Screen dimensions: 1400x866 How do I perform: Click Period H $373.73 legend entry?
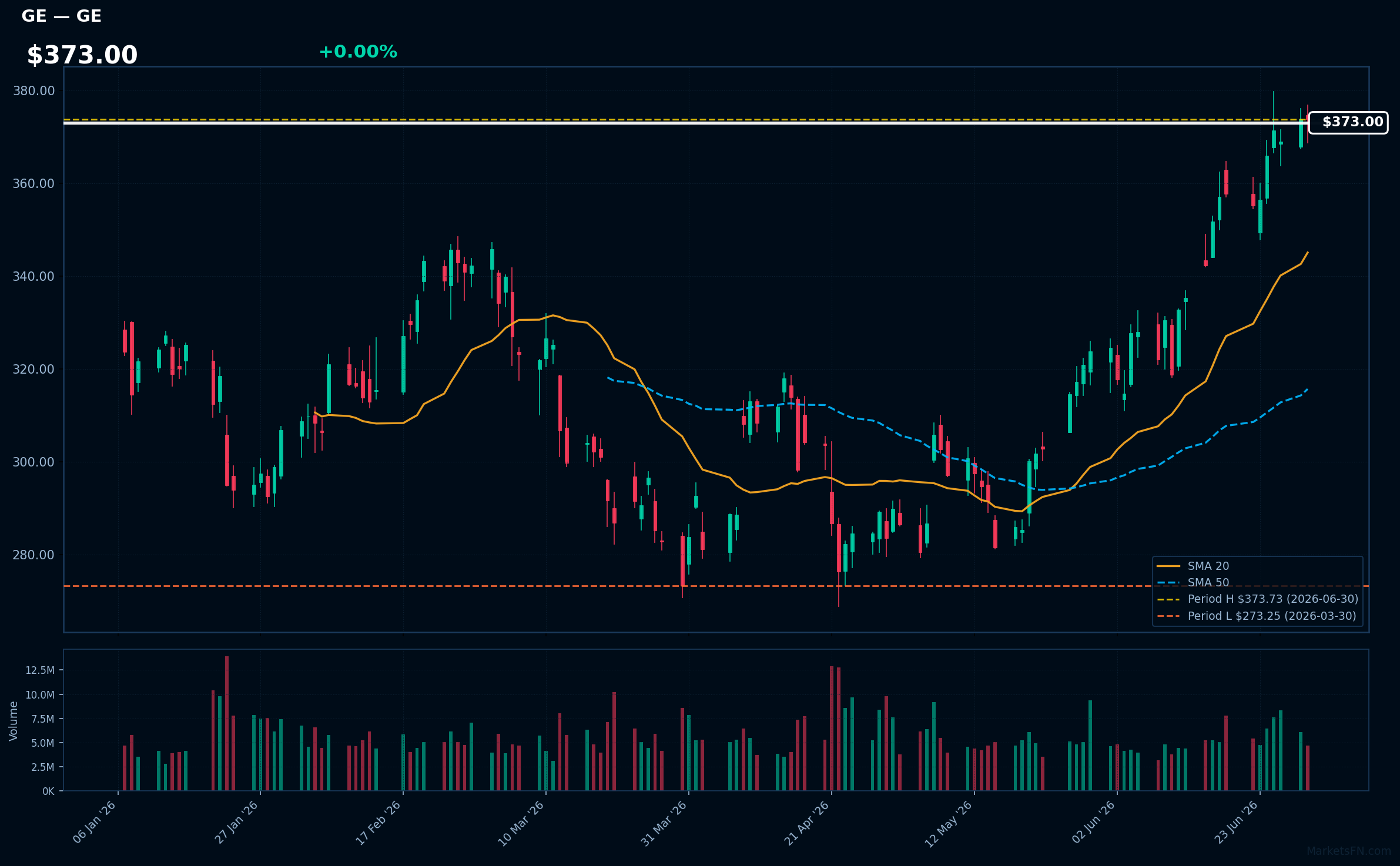point(1273,599)
